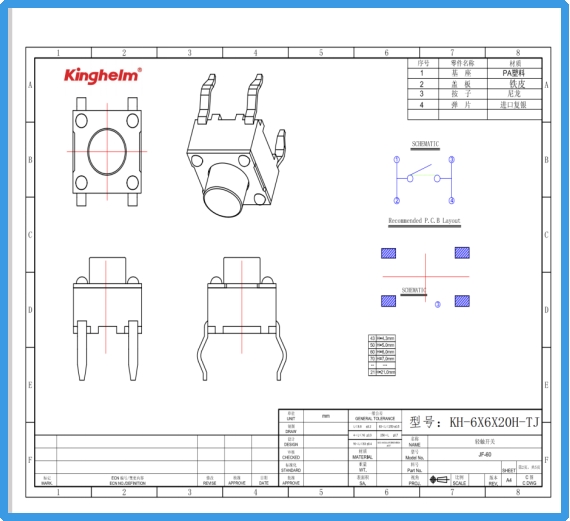The width and height of the screenshot is (570, 521).
Task: Click the 'GENERAL TOLERANCE' label
Action: pyautogui.click(x=375, y=418)
